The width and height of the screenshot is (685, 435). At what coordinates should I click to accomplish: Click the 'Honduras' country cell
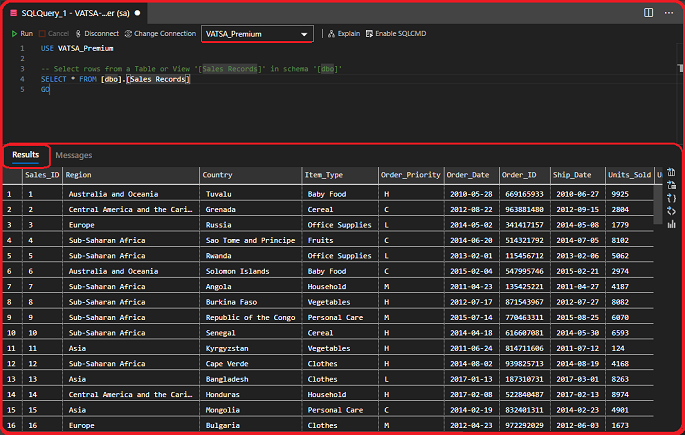coord(250,394)
